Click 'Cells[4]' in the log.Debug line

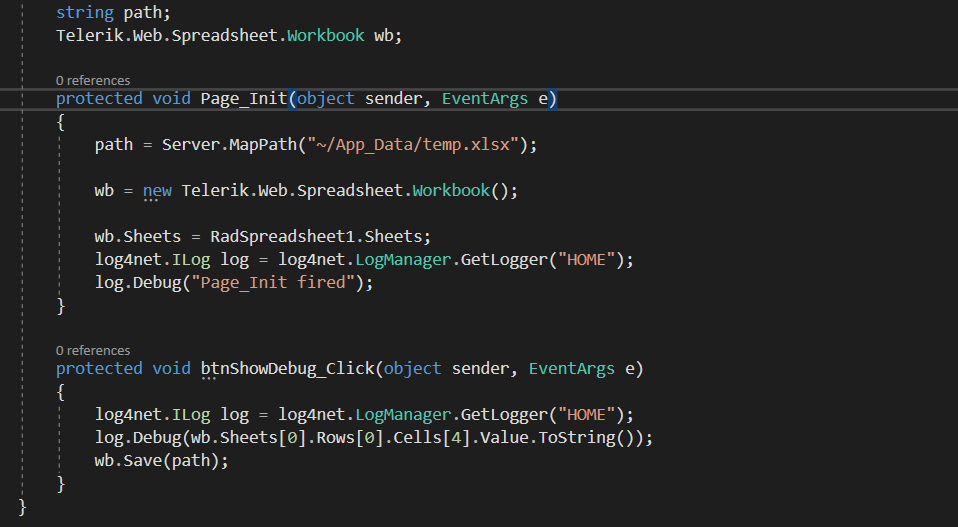tap(432, 438)
